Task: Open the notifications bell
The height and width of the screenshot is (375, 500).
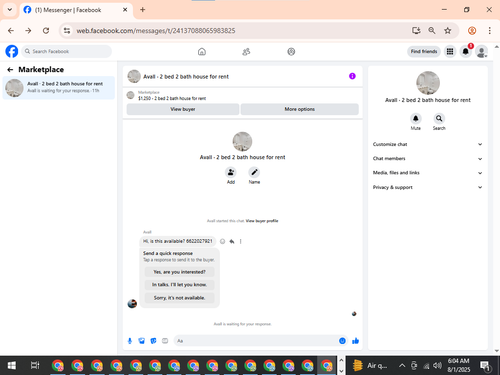Action: [x=466, y=51]
